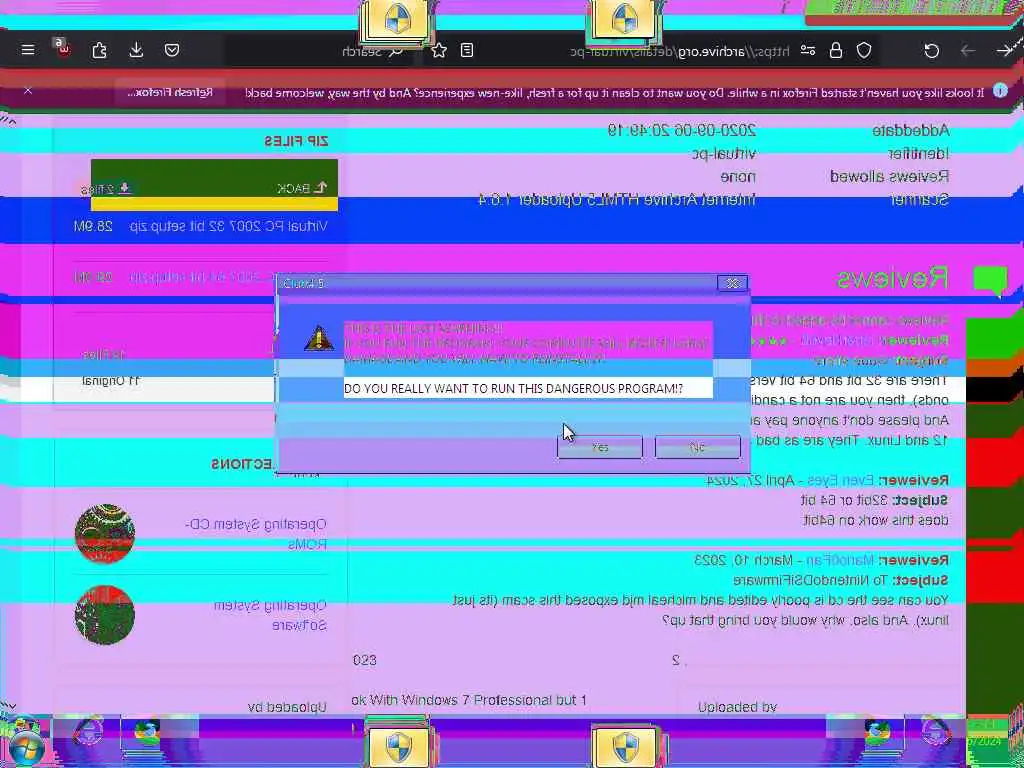Click the info icon on notification bar
Screen dimensions: 1024x768
[1000, 91]
